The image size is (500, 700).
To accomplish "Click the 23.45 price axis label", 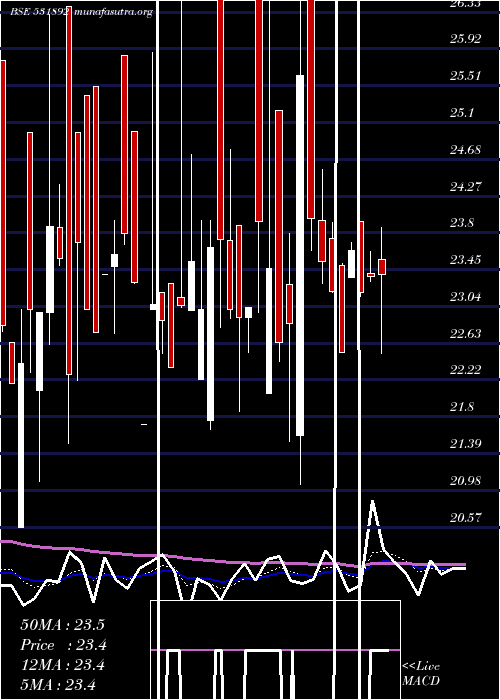I will [x=466, y=260].
